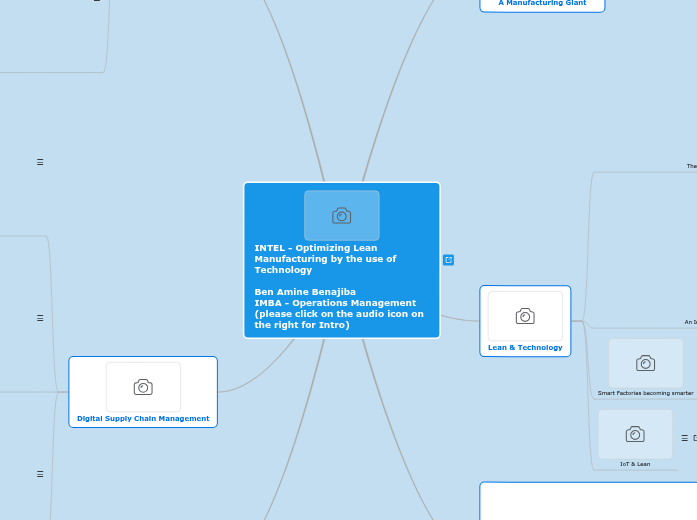Screen dimensions: 697x520
Task: Select the A Manufacturing Giant node
Action: 542,4
